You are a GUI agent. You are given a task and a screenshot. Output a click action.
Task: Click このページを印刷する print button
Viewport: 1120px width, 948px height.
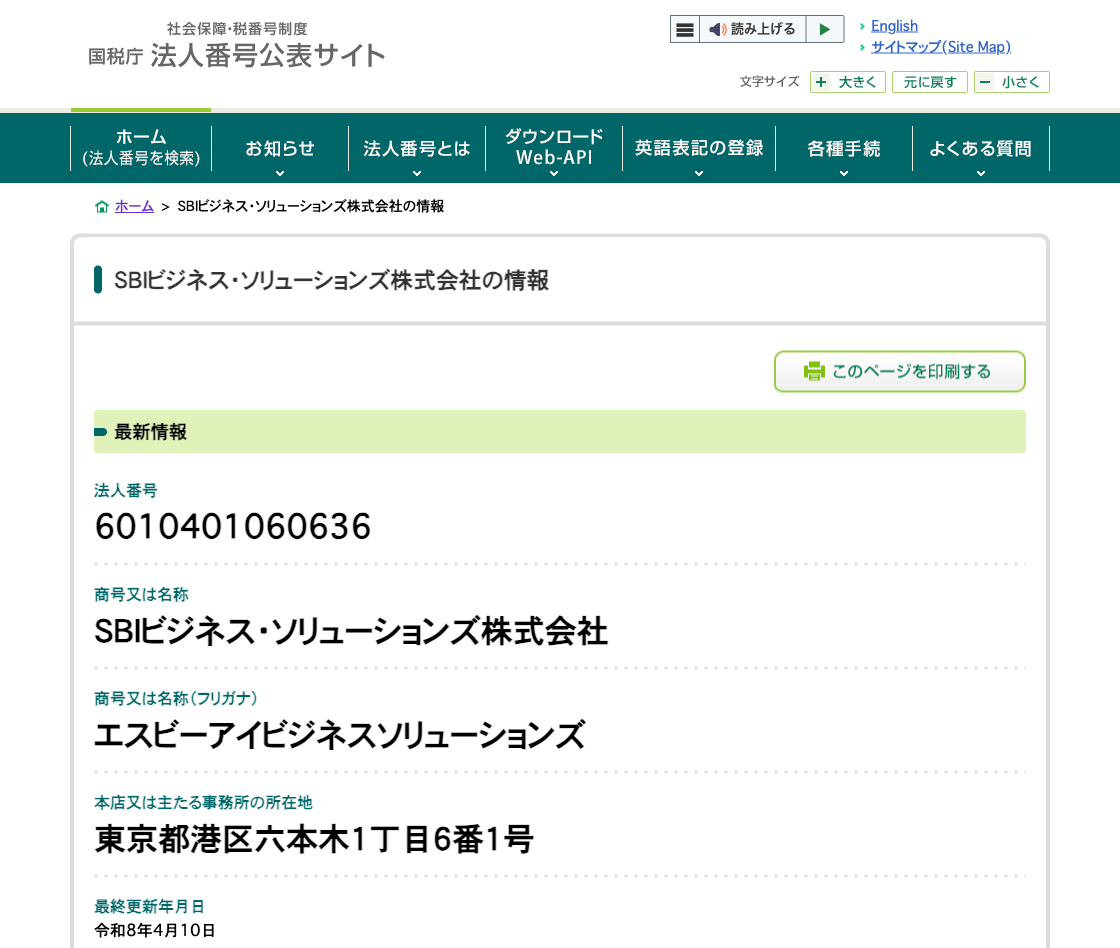point(900,371)
